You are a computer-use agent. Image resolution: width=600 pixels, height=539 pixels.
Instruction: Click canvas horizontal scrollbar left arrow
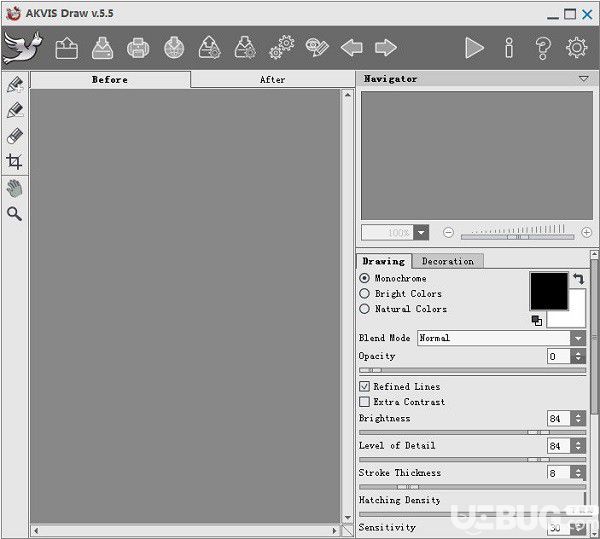pos(36,531)
